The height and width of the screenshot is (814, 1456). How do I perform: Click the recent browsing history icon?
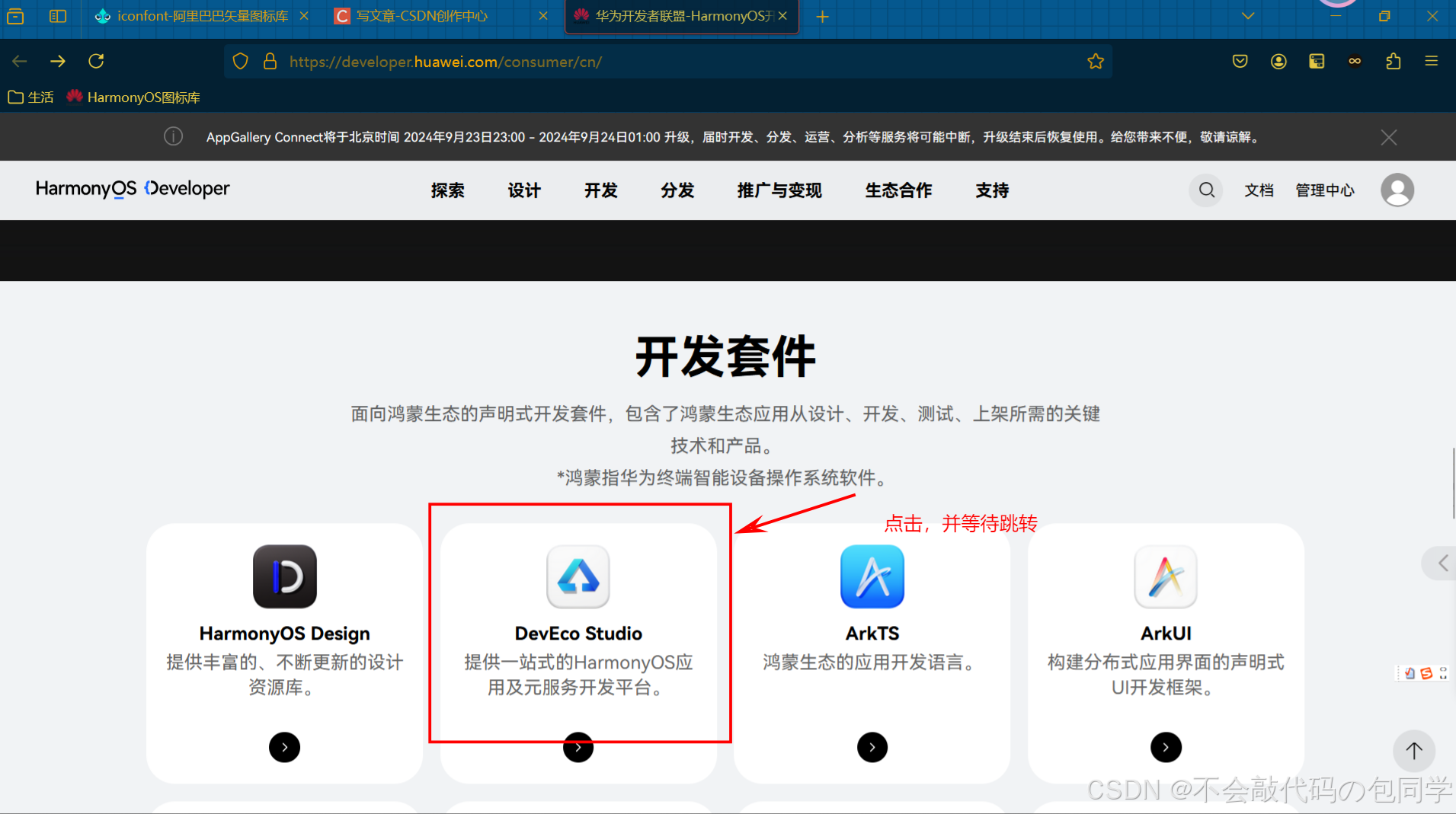pyautogui.click(x=15, y=16)
